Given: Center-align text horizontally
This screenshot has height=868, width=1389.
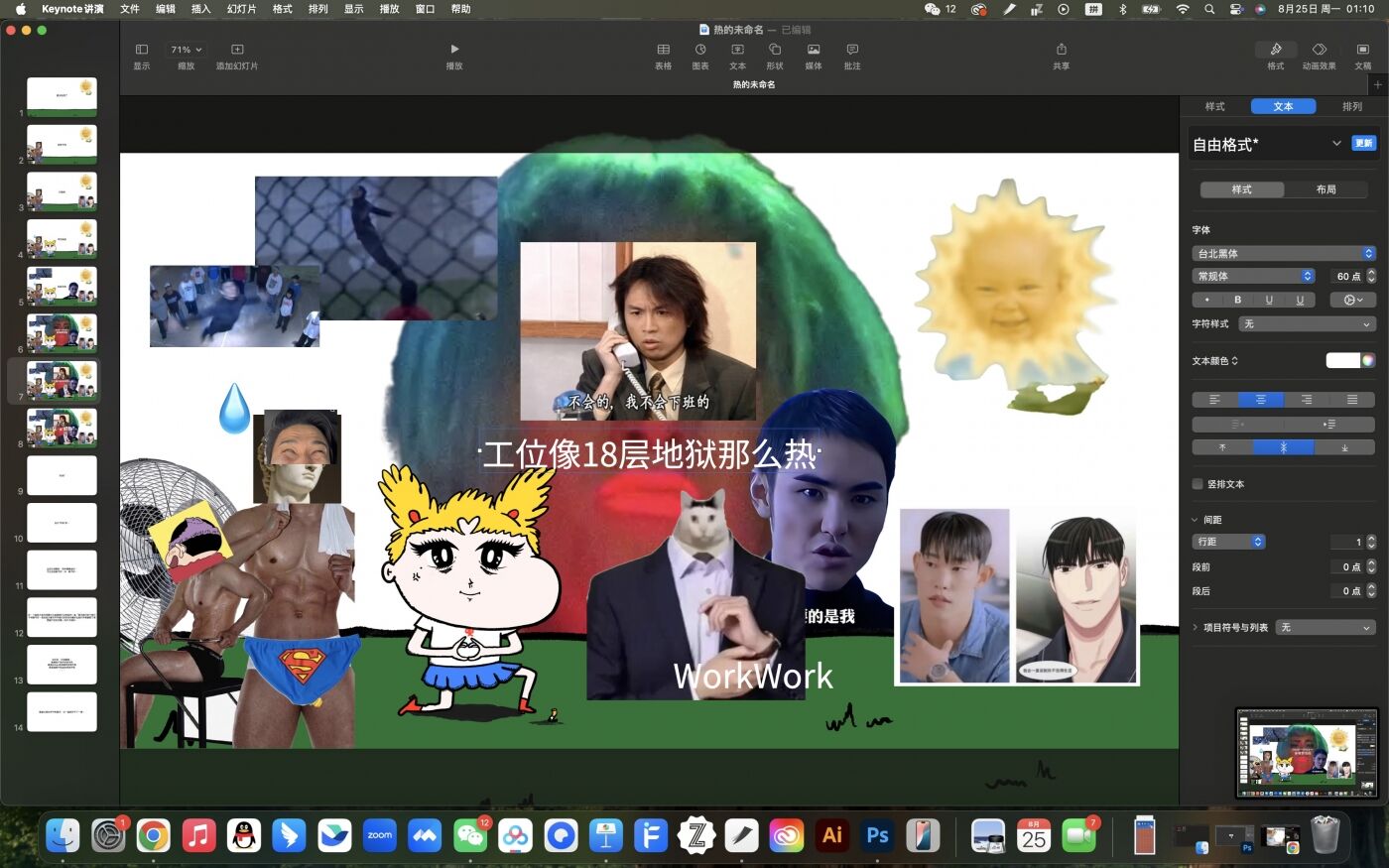Looking at the screenshot, I should [1260, 400].
